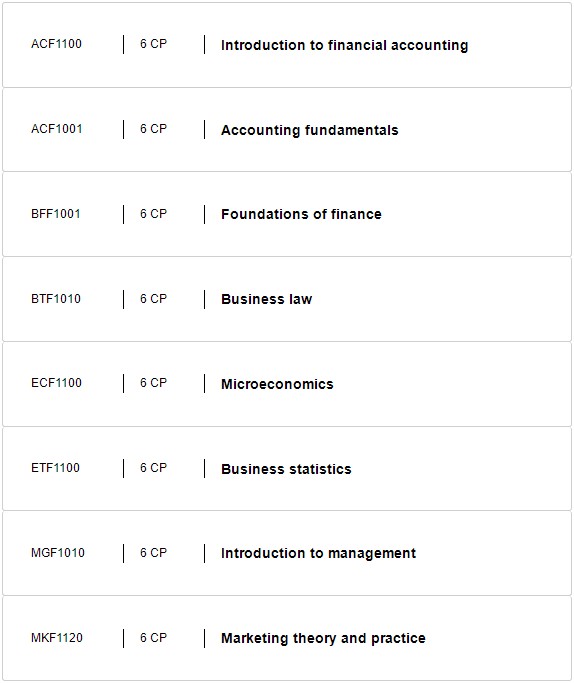Viewport: 574px width, 683px height.
Task: Click the ECF1100 unit code
Action: click(x=56, y=383)
